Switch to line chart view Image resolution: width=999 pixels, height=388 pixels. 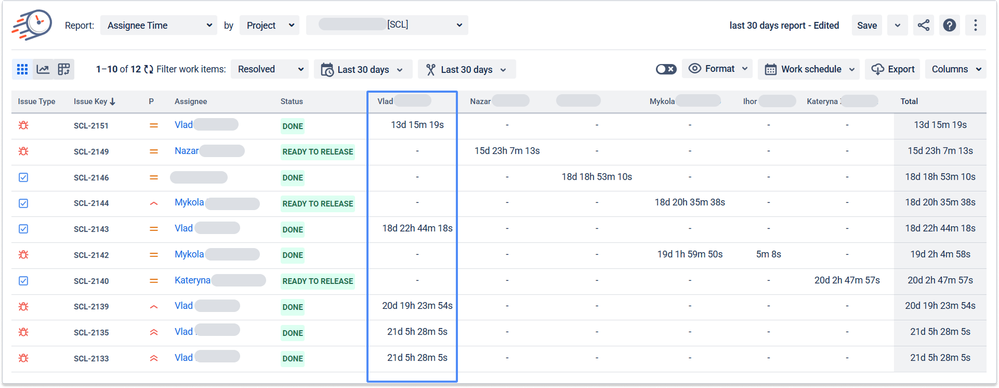[43, 69]
